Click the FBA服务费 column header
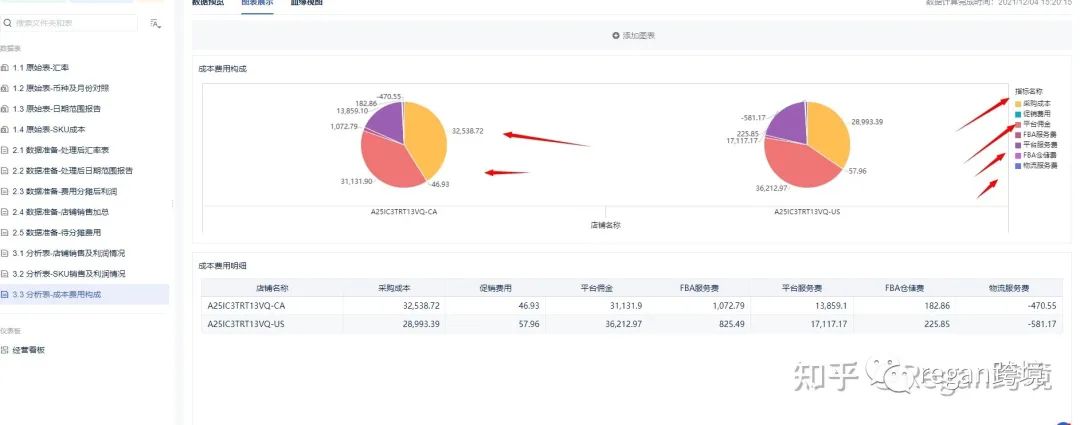1080x425 pixels. 699,288
